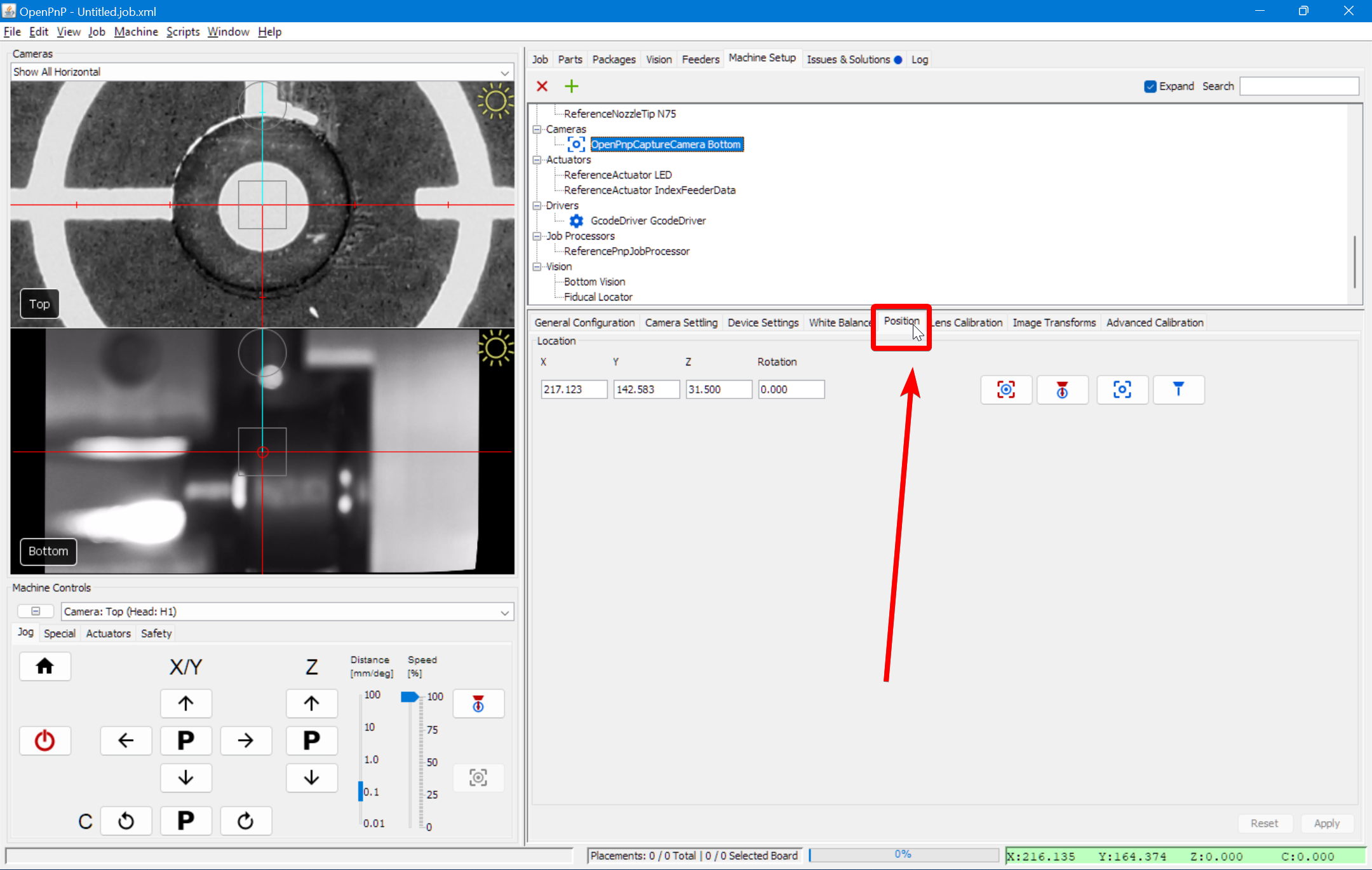Open the Show All Horizontal camera dropdown
The image size is (1372, 870).
coord(504,71)
